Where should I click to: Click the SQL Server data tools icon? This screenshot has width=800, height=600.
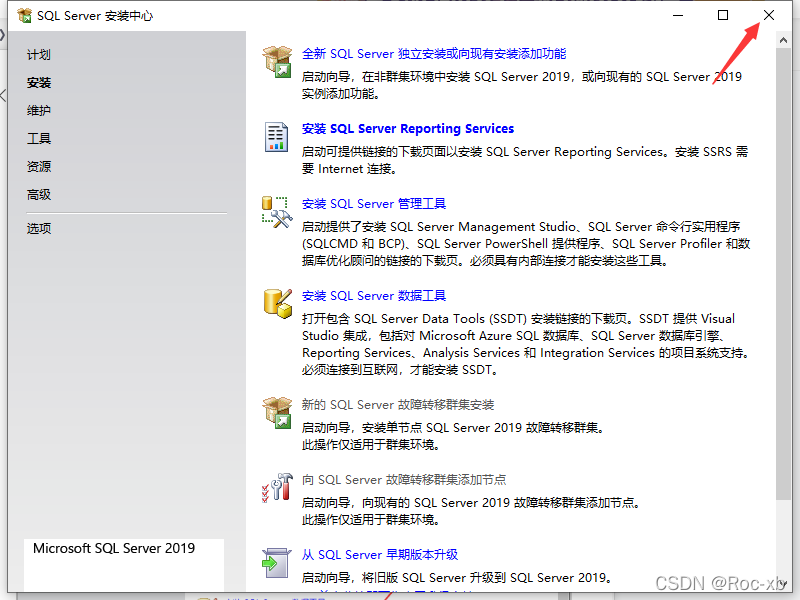click(276, 303)
